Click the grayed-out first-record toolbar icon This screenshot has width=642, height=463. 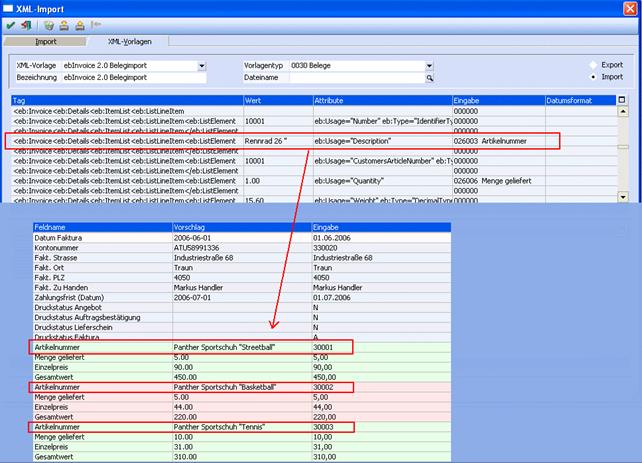point(96,26)
